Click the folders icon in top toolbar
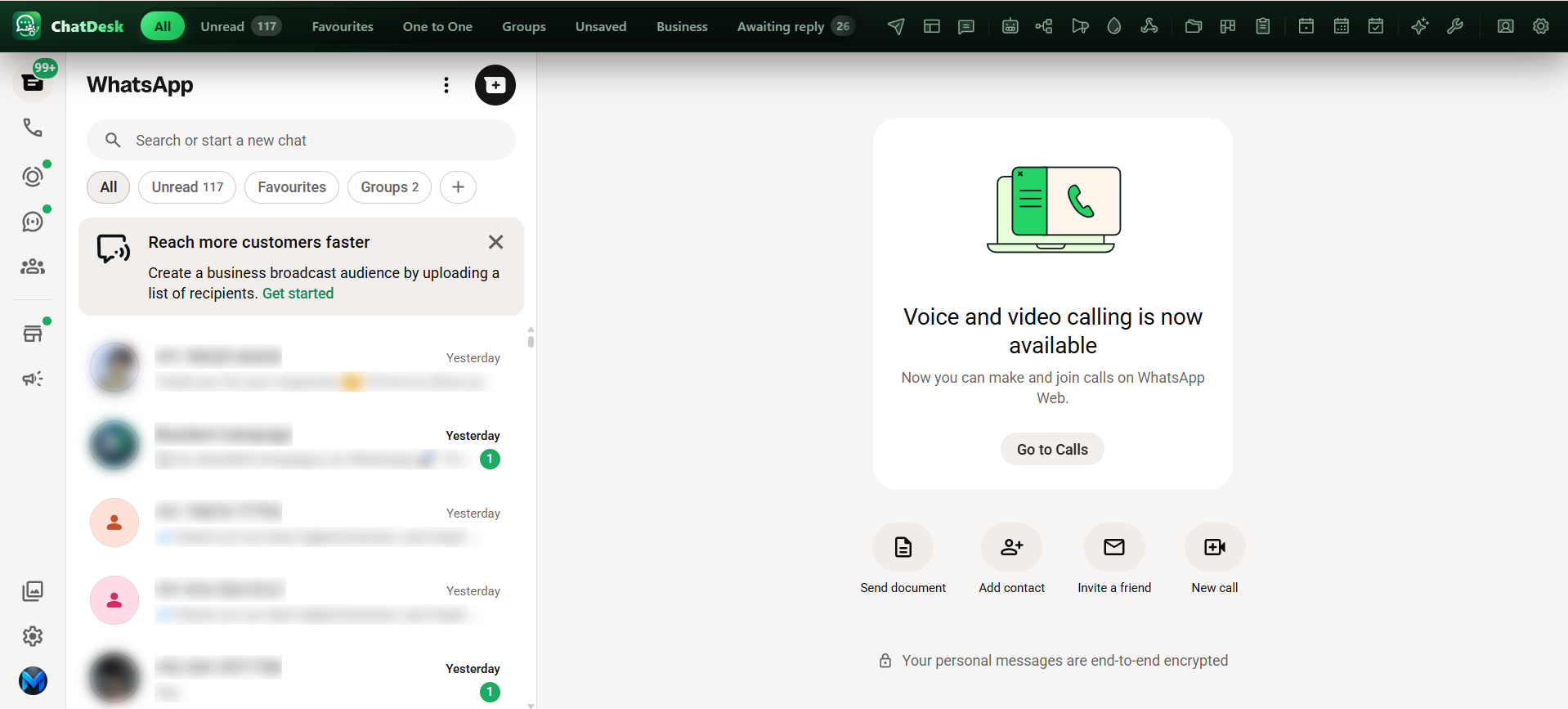The width and height of the screenshot is (1568, 709). click(1193, 26)
